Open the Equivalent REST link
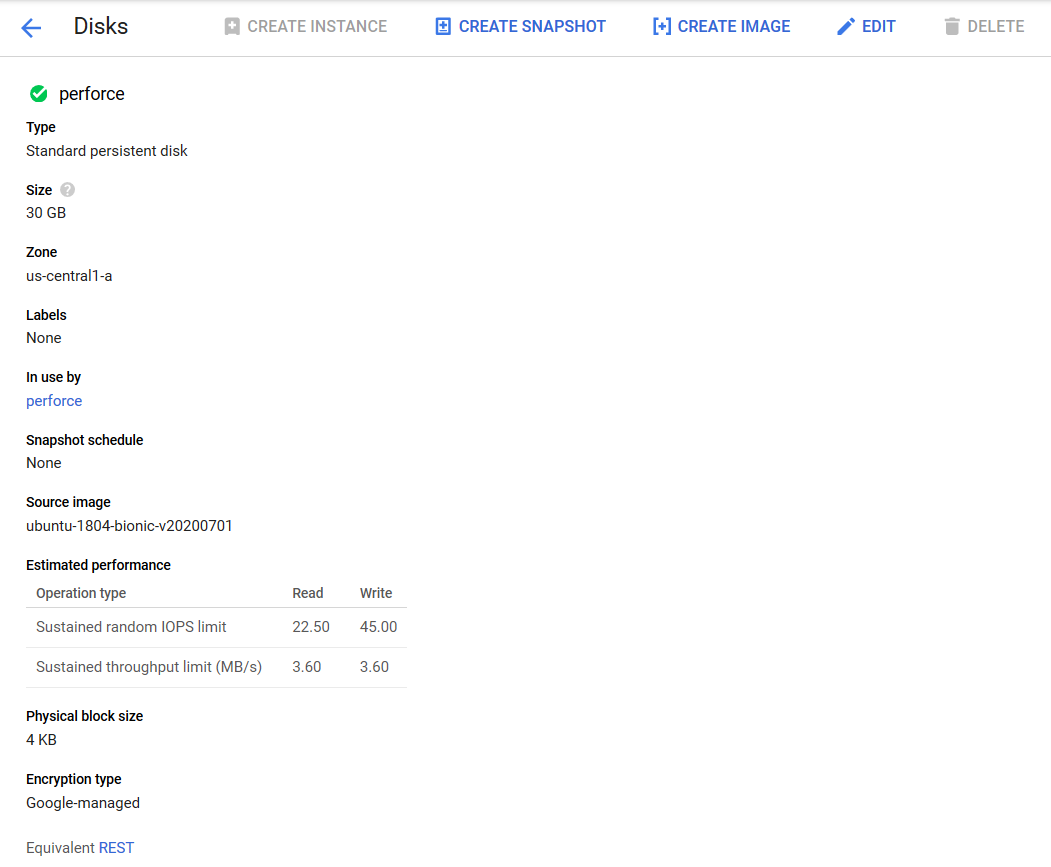Screen dimensions: 1051x867 point(116,848)
